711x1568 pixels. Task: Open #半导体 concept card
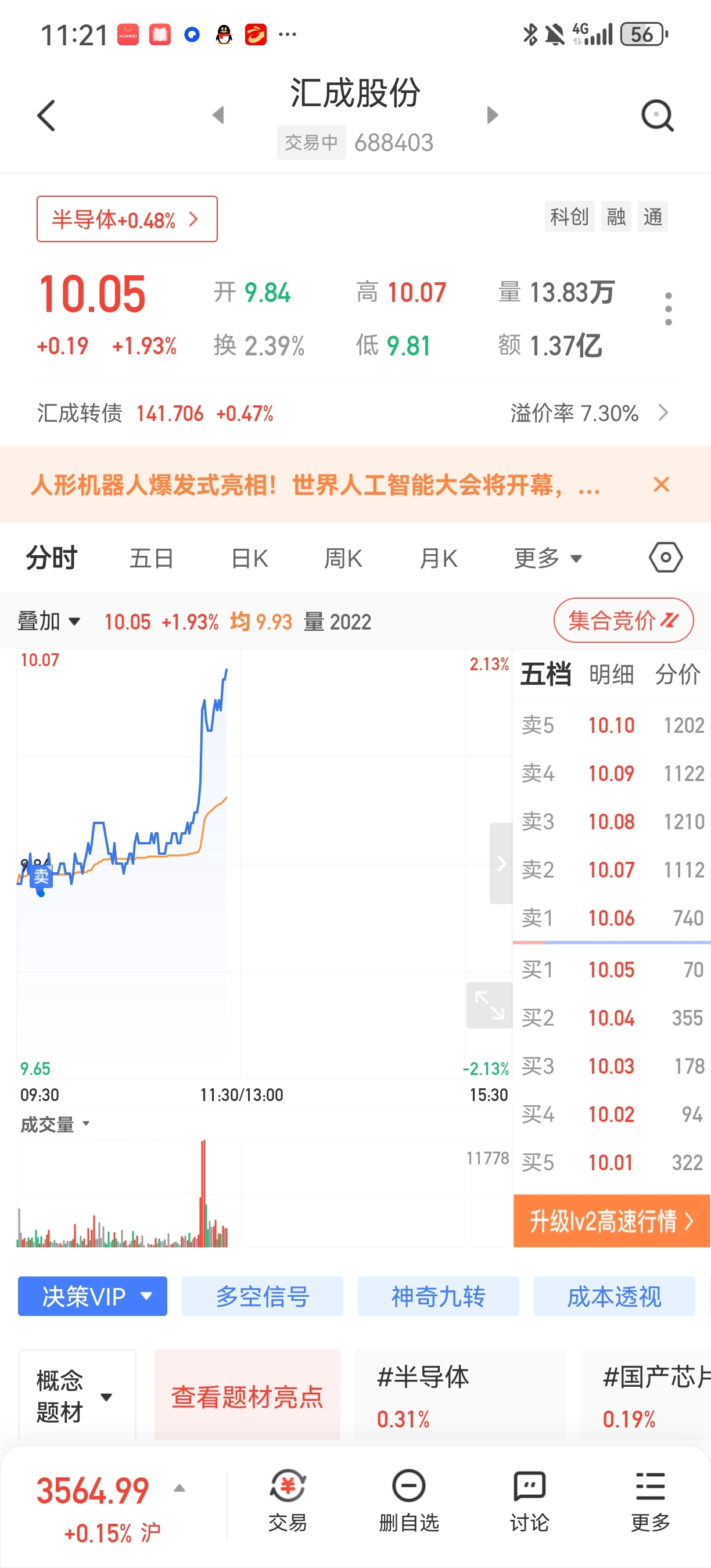460,1396
